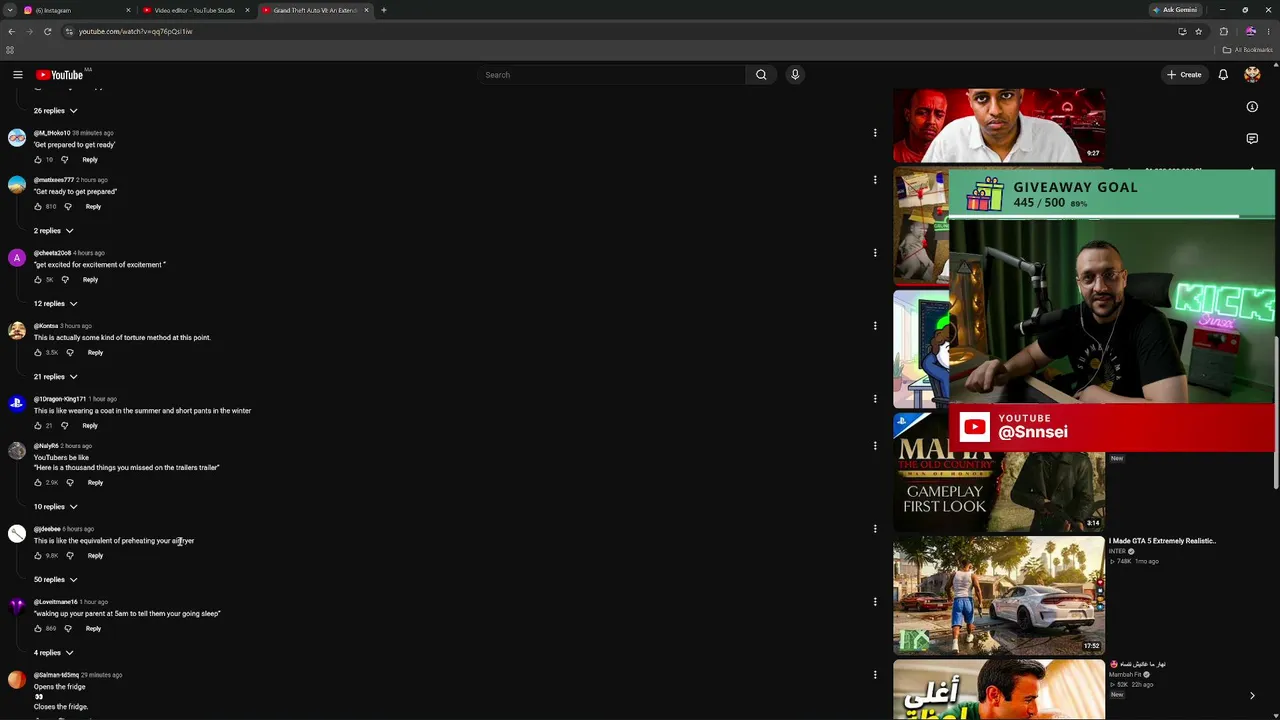The image size is (1280, 720).
Task: Click the Create button
Action: click(x=1184, y=75)
